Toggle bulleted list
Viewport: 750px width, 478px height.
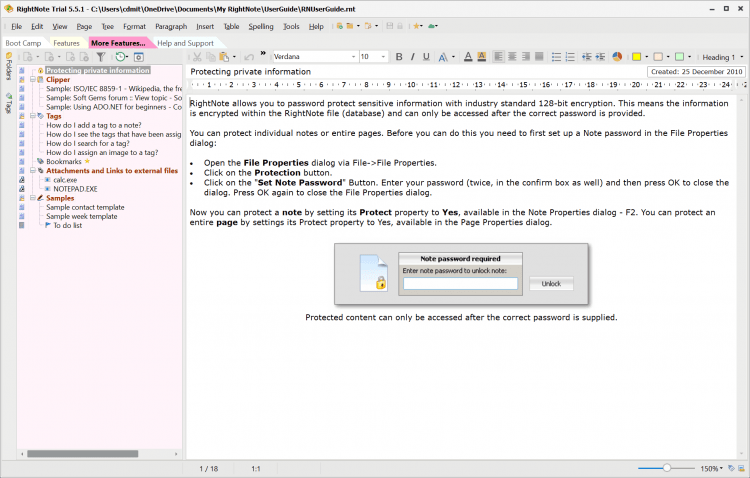coord(556,57)
